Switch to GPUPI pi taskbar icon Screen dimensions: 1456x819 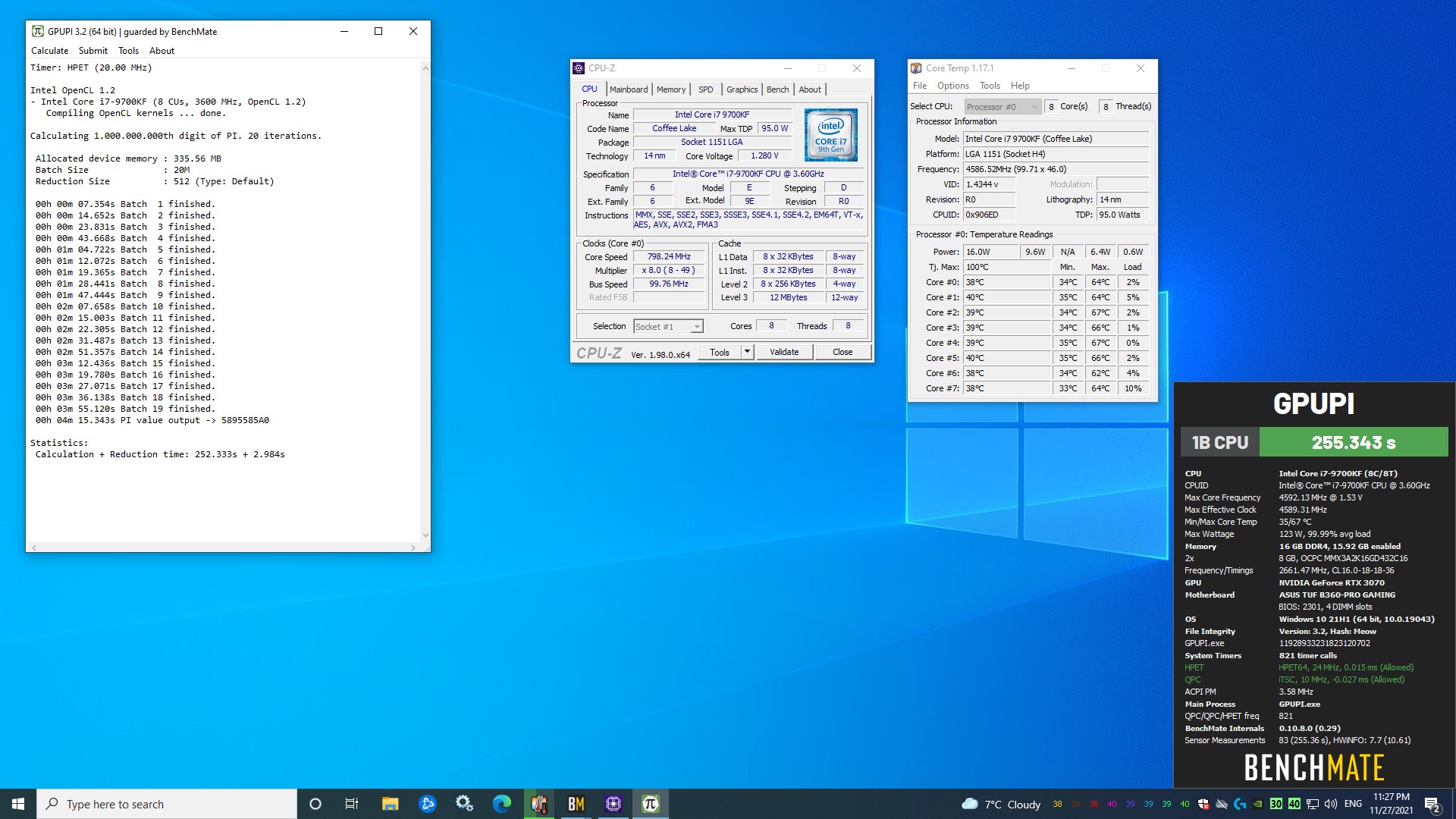pyautogui.click(x=651, y=804)
